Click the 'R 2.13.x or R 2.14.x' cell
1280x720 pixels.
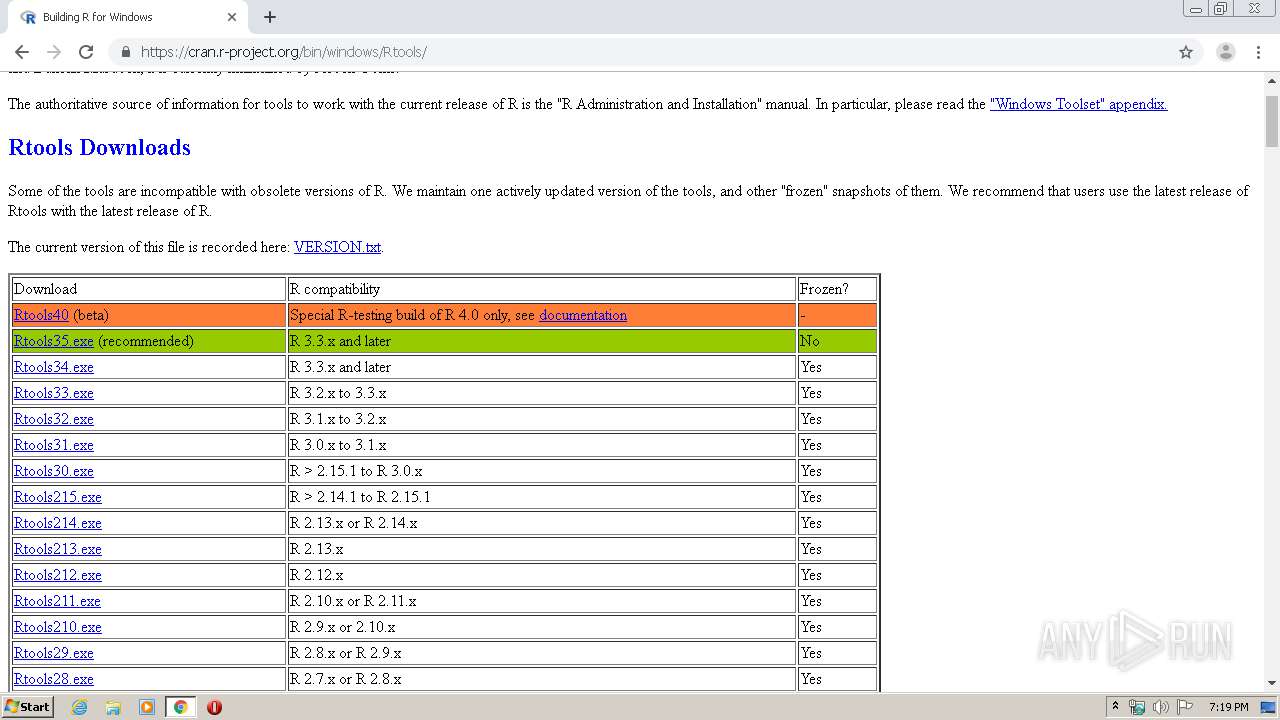click(x=541, y=523)
